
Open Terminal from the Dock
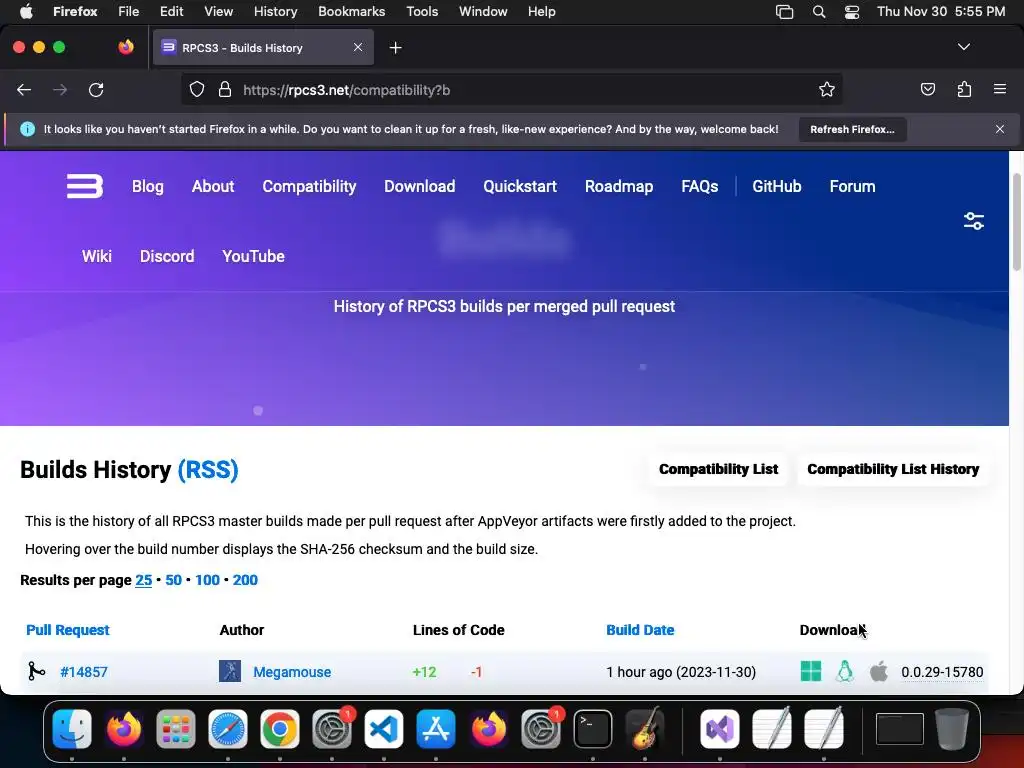point(592,729)
